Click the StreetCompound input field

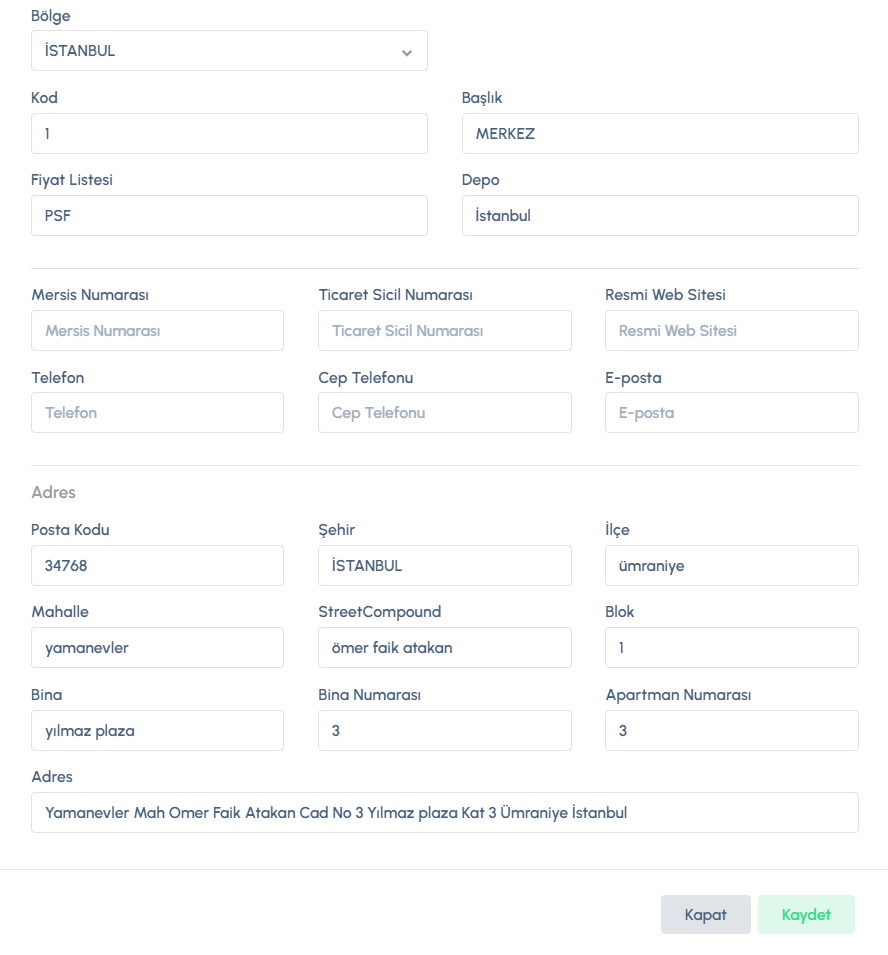(x=444, y=648)
